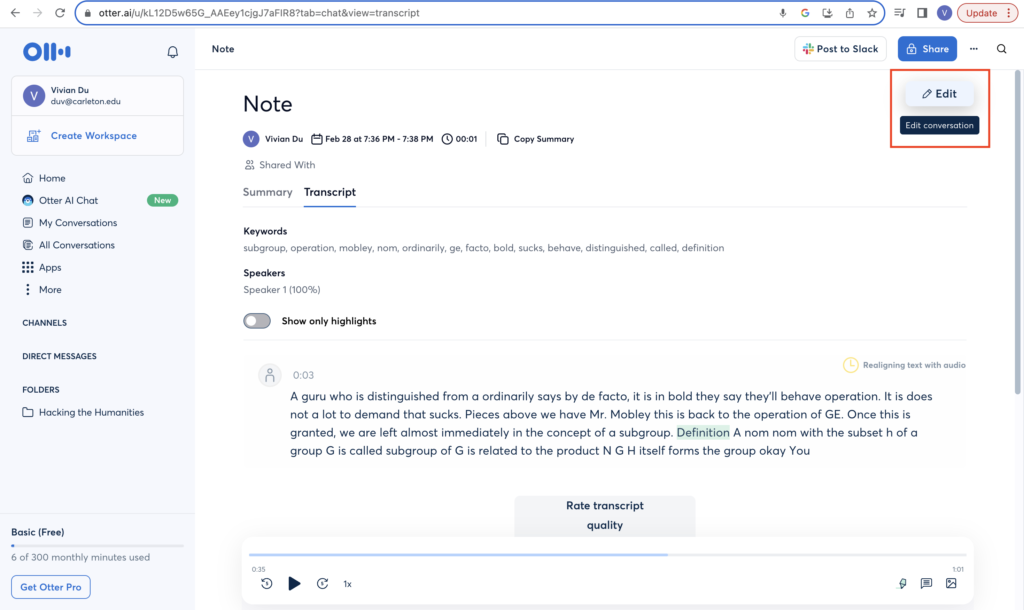Screen dimensions: 1024x610
Task: Click the Get Otter Pro button
Action: coord(51,587)
